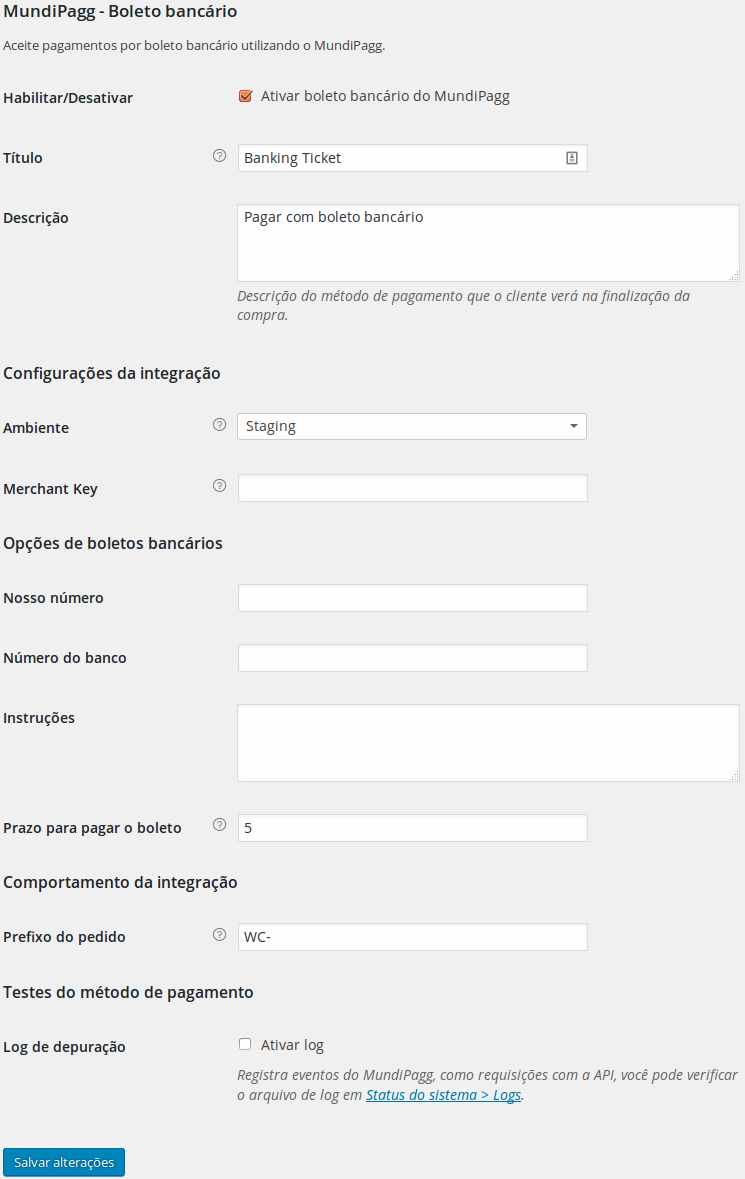
Task: Click the Título Banking Ticket field
Action: point(400,158)
